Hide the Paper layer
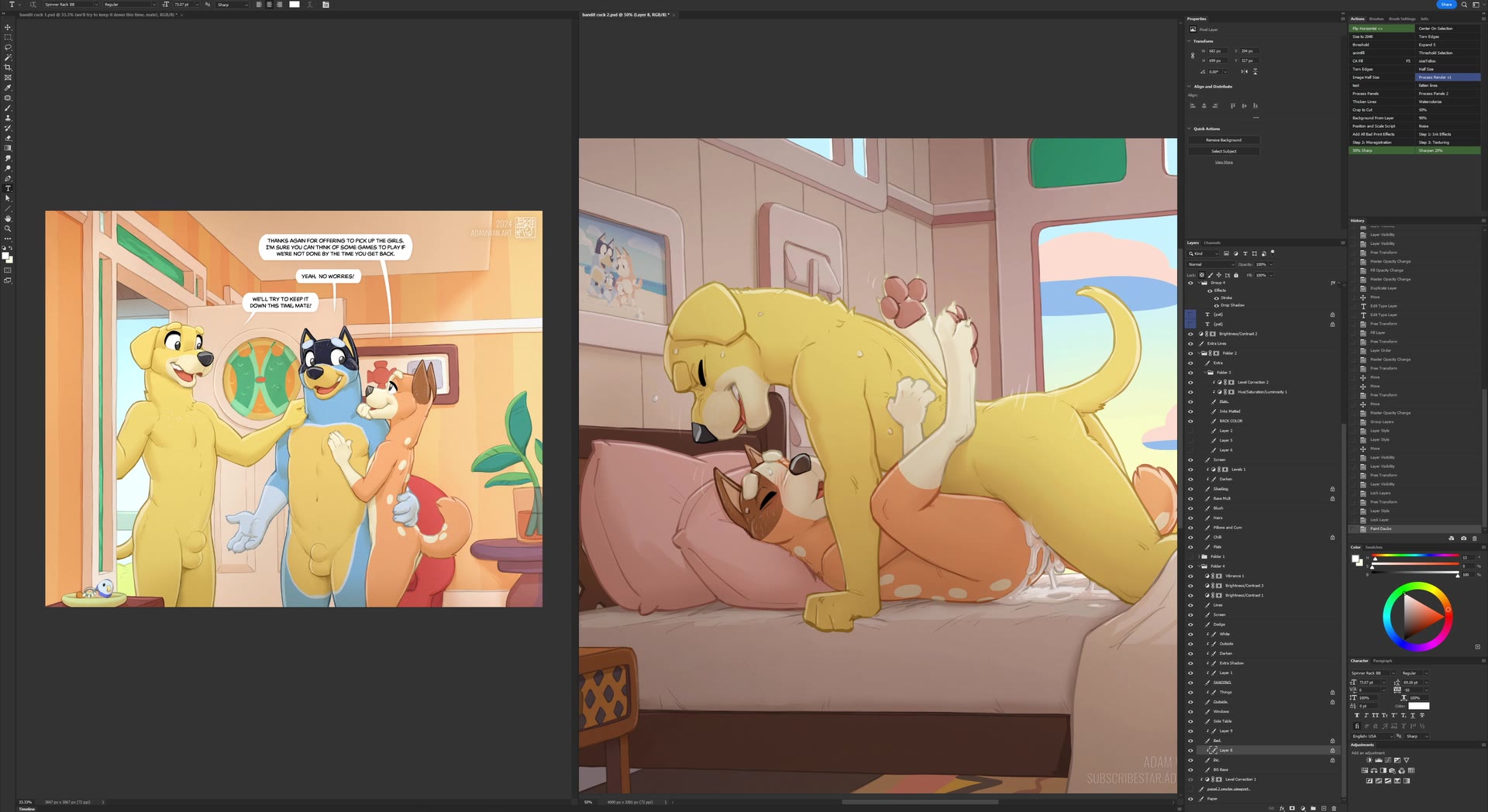The height and width of the screenshot is (812, 1488). point(1190,799)
